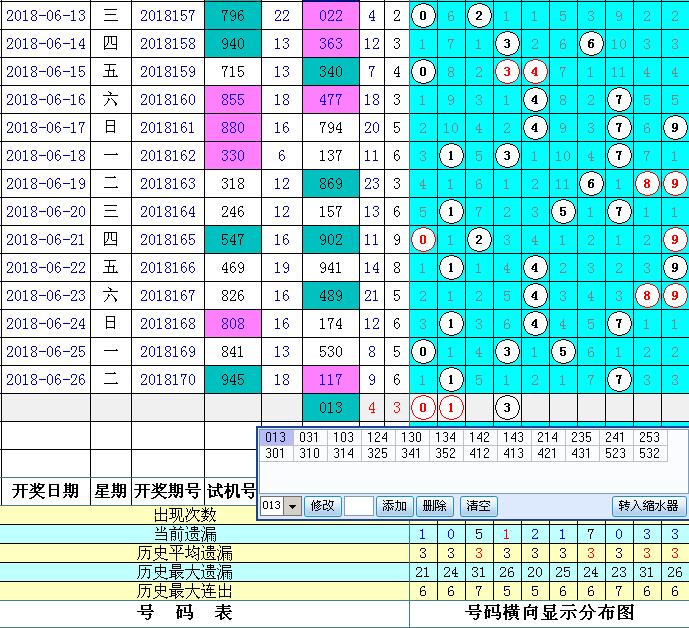Select number 142 in the number list
The height and width of the screenshot is (628, 689).
[x=479, y=437]
